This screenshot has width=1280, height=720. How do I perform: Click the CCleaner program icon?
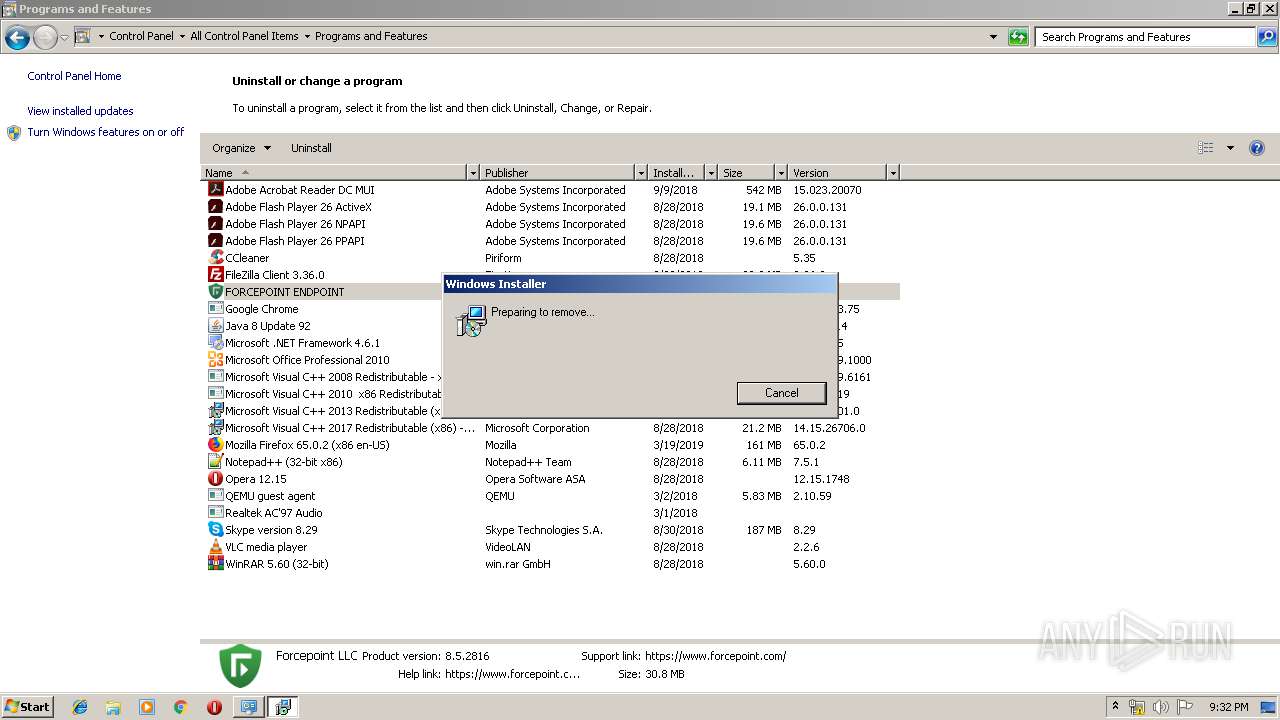[215, 257]
